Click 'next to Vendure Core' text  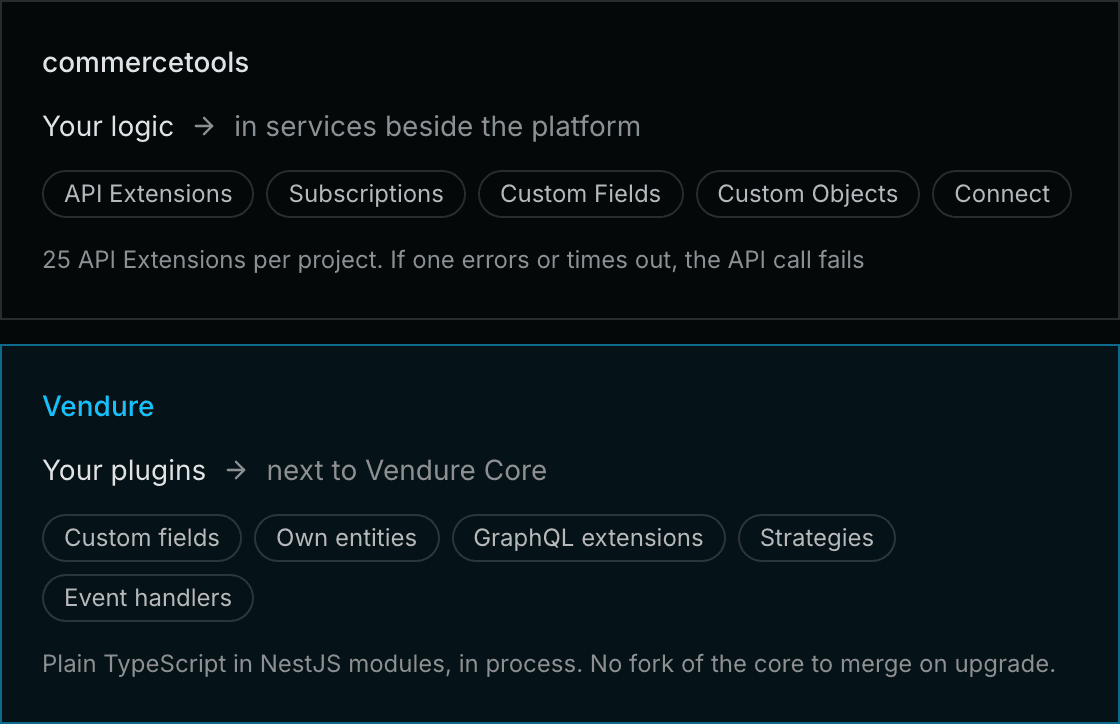(407, 471)
